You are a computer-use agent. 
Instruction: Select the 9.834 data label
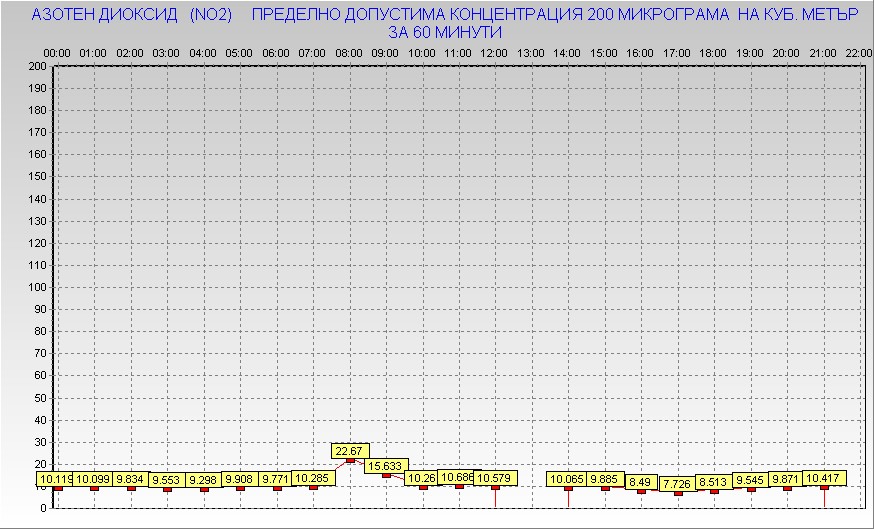(130, 479)
